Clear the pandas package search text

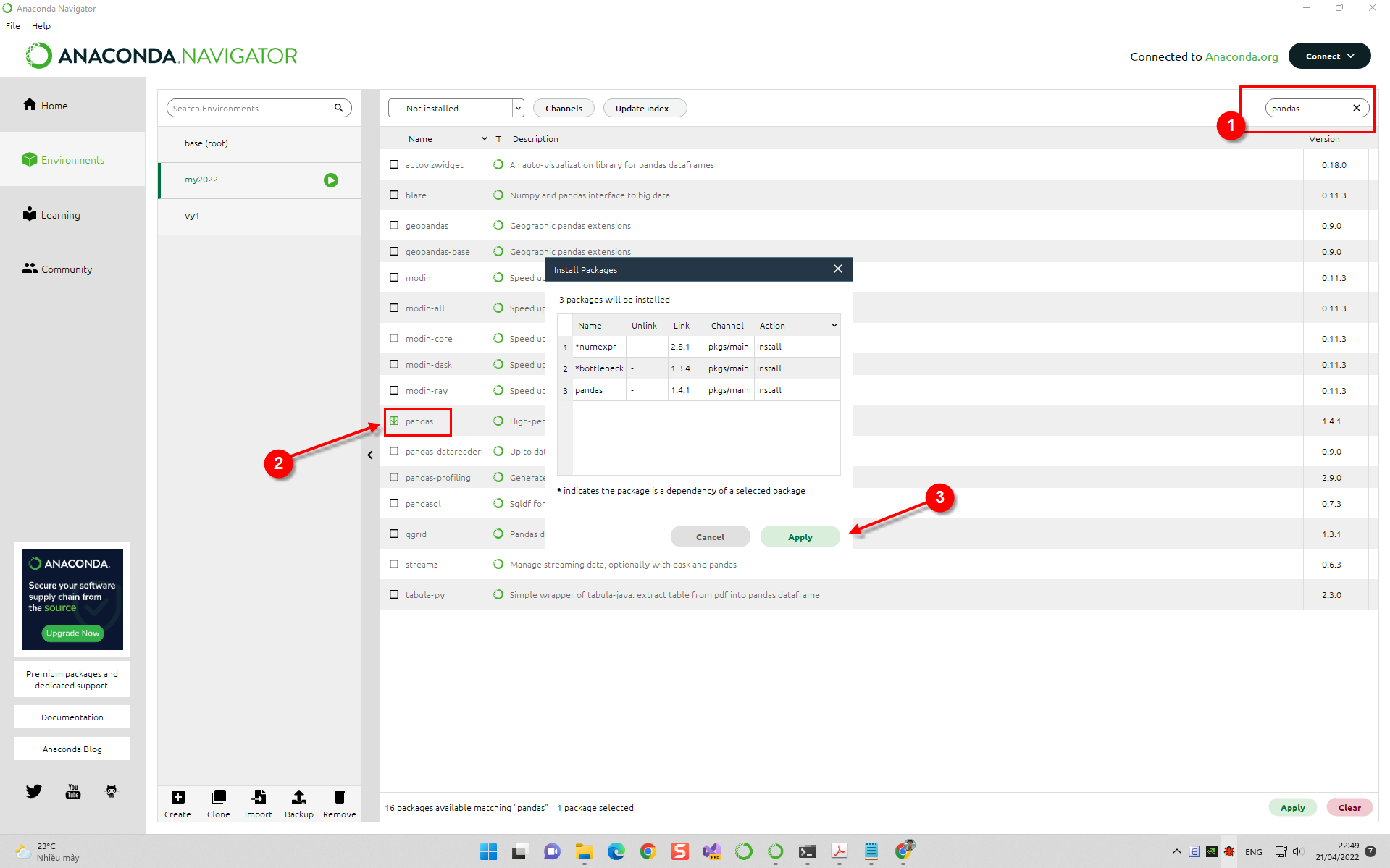pos(1357,108)
